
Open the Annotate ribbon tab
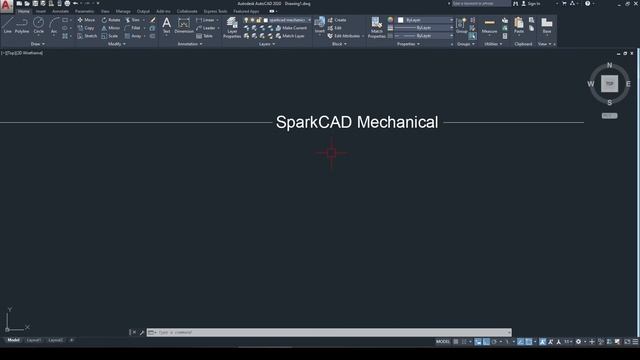60,11
